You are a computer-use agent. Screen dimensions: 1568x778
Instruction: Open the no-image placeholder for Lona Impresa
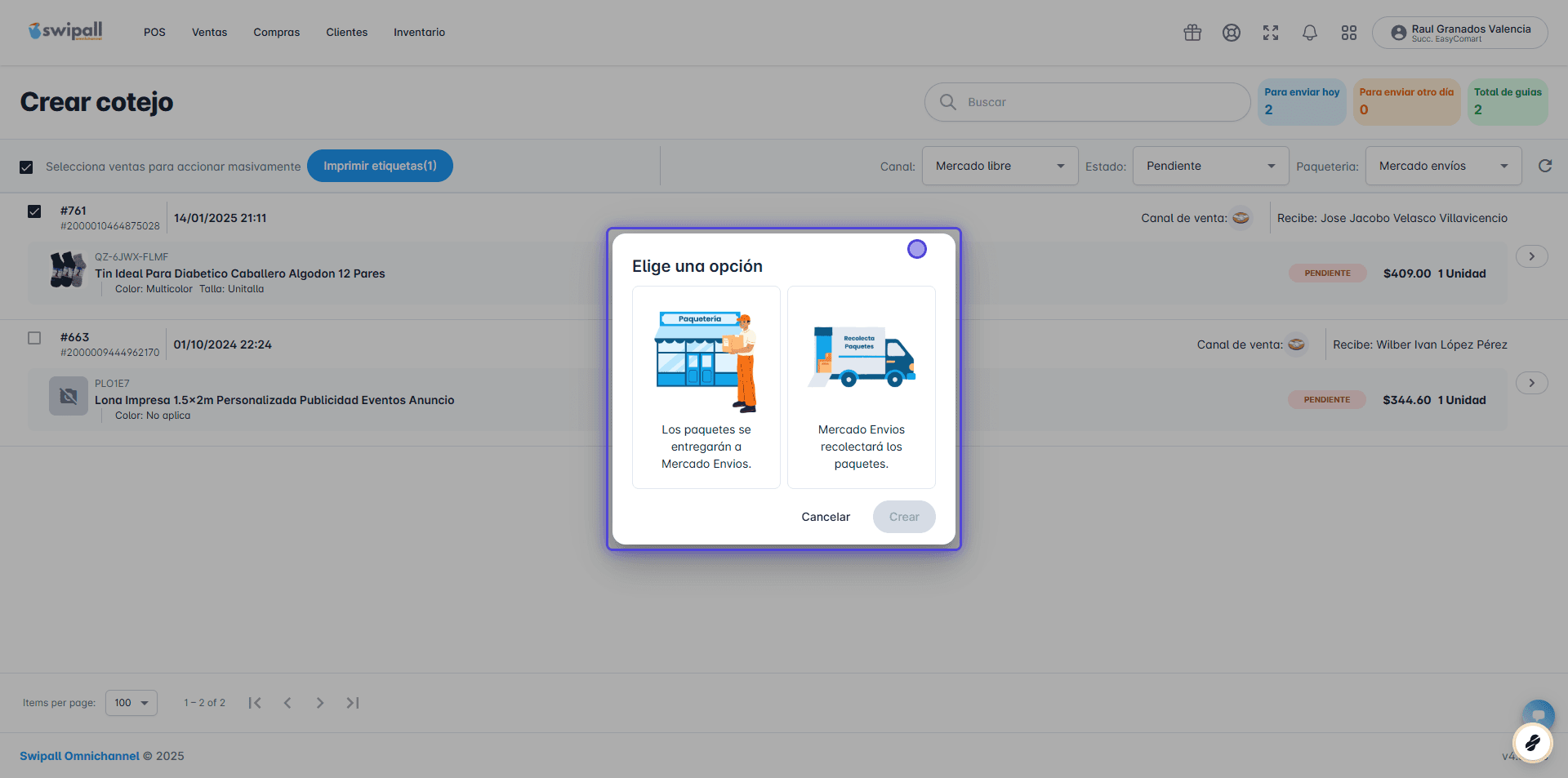pyautogui.click(x=69, y=396)
